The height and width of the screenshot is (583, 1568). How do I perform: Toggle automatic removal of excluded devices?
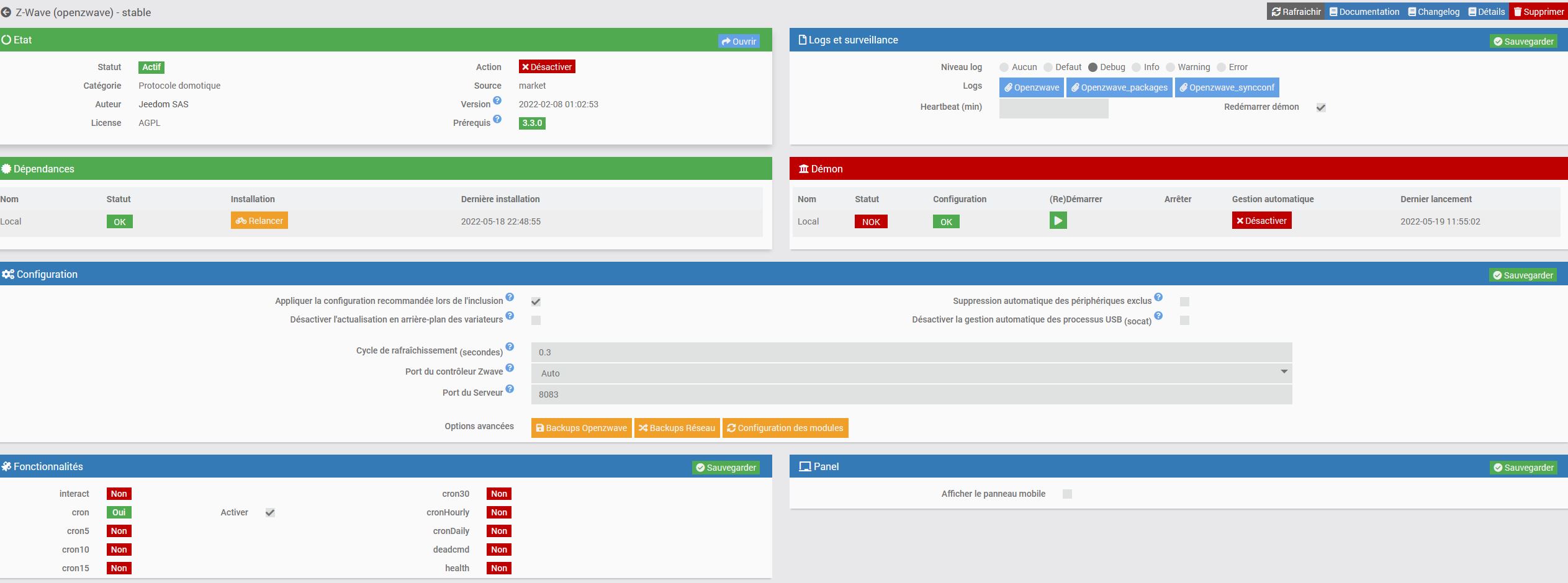1184,301
